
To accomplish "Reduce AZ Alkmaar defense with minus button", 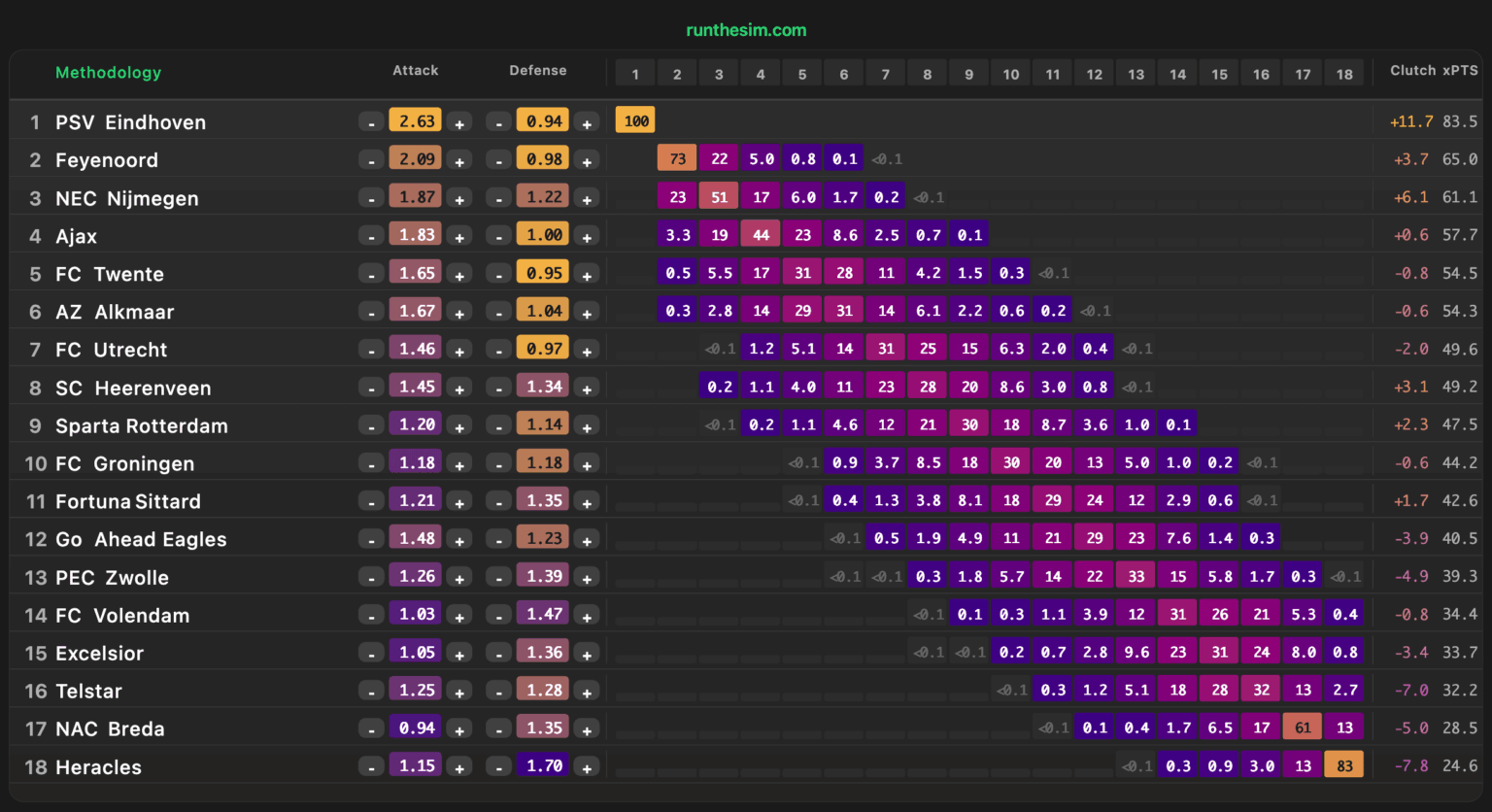I will (498, 312).
